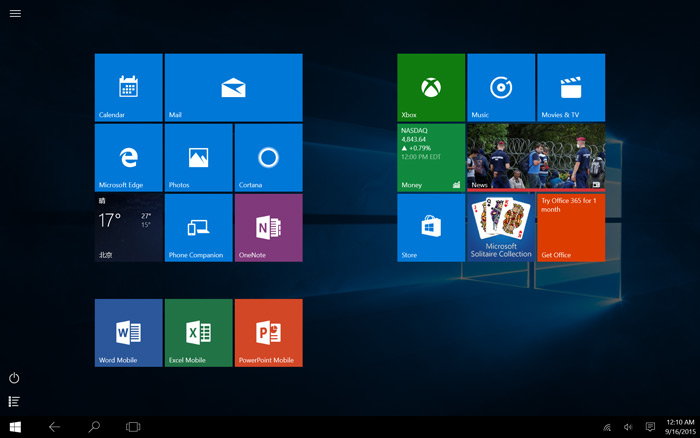Launch Word Mobile tile
The image size is (700, 438).
128,332
